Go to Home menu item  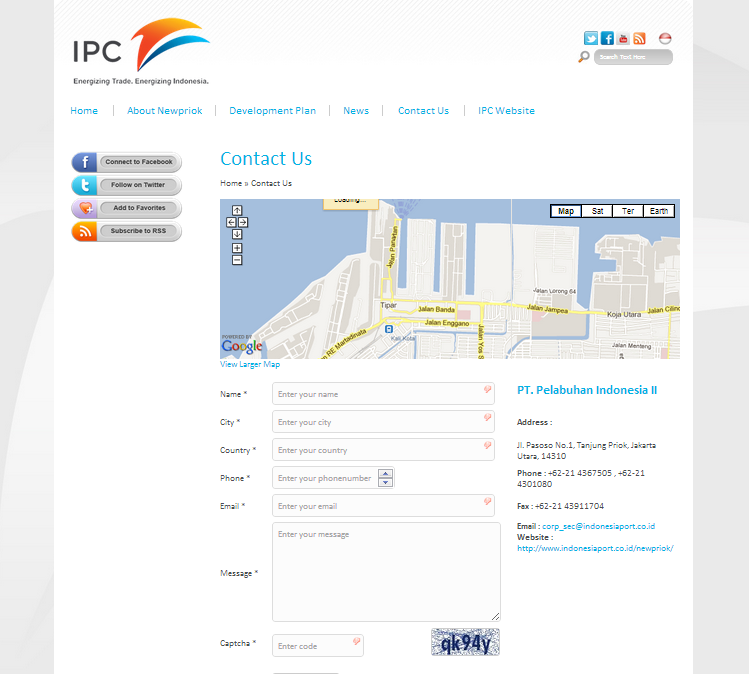pyautogui.click(x=84, y=111)
